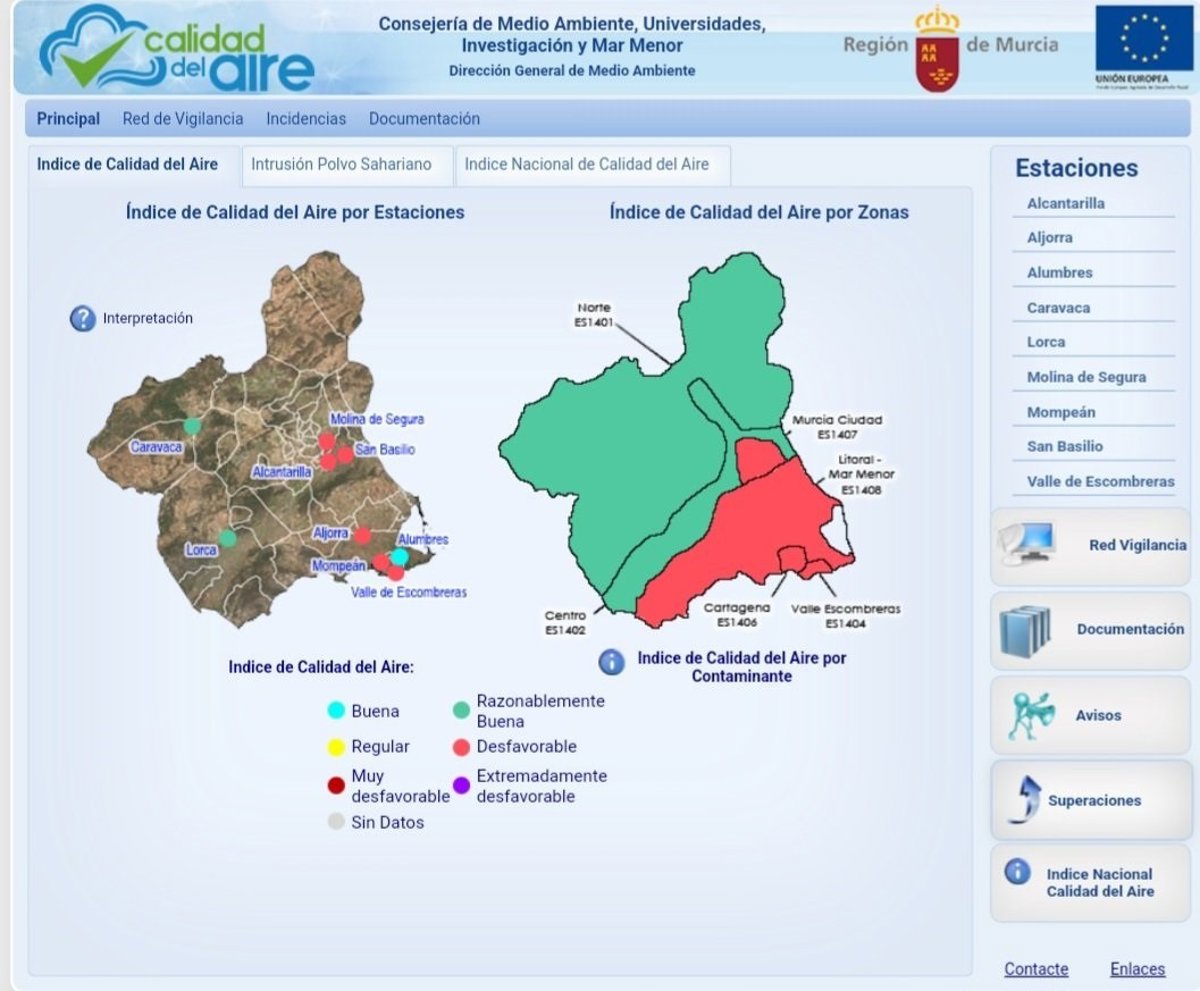The height and width of the screenshot is (991, 1200).
Task: Follow the Enlaces link at the bottom
Action: (x=1137, y=969)
